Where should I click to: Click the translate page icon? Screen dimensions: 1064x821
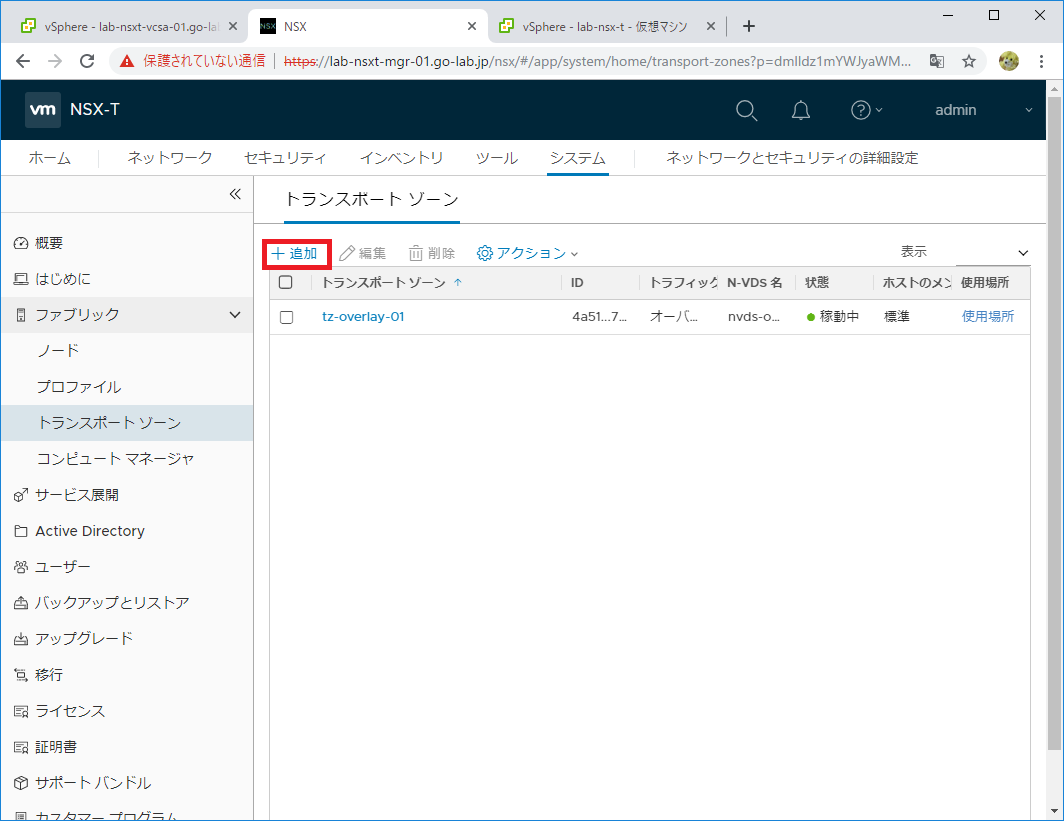(937, 61)
